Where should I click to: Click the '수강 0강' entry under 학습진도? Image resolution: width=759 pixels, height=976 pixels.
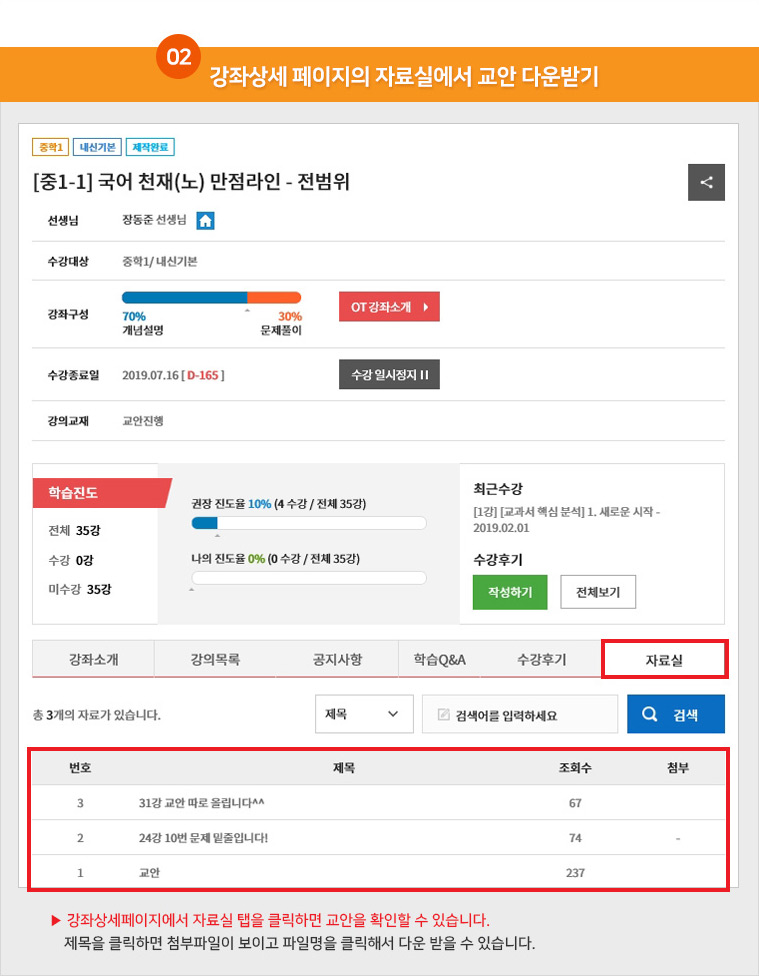pos(70,560)
